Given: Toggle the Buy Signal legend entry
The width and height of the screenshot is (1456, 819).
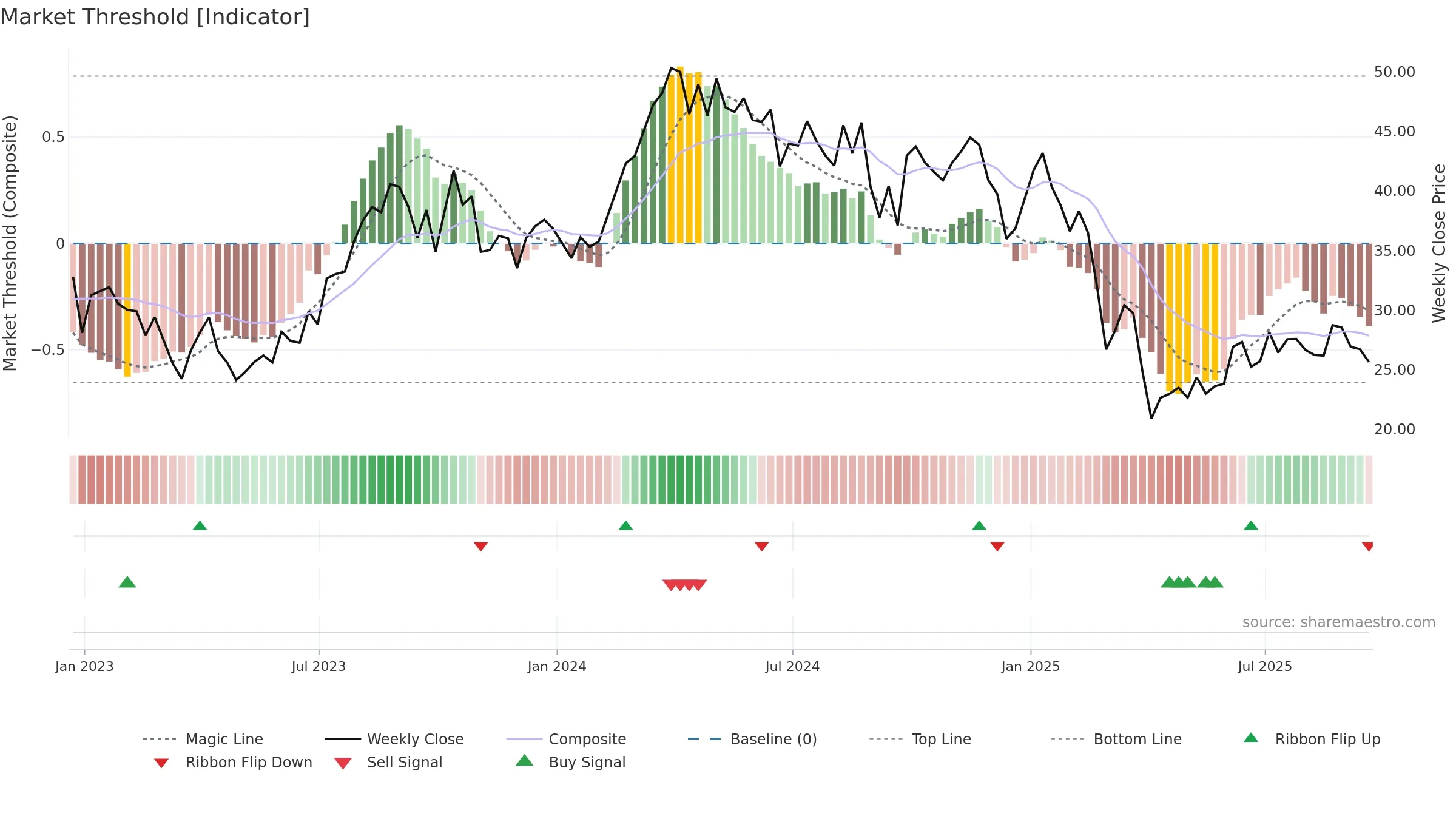Looking at the screenshot, I should click(570, 762).
